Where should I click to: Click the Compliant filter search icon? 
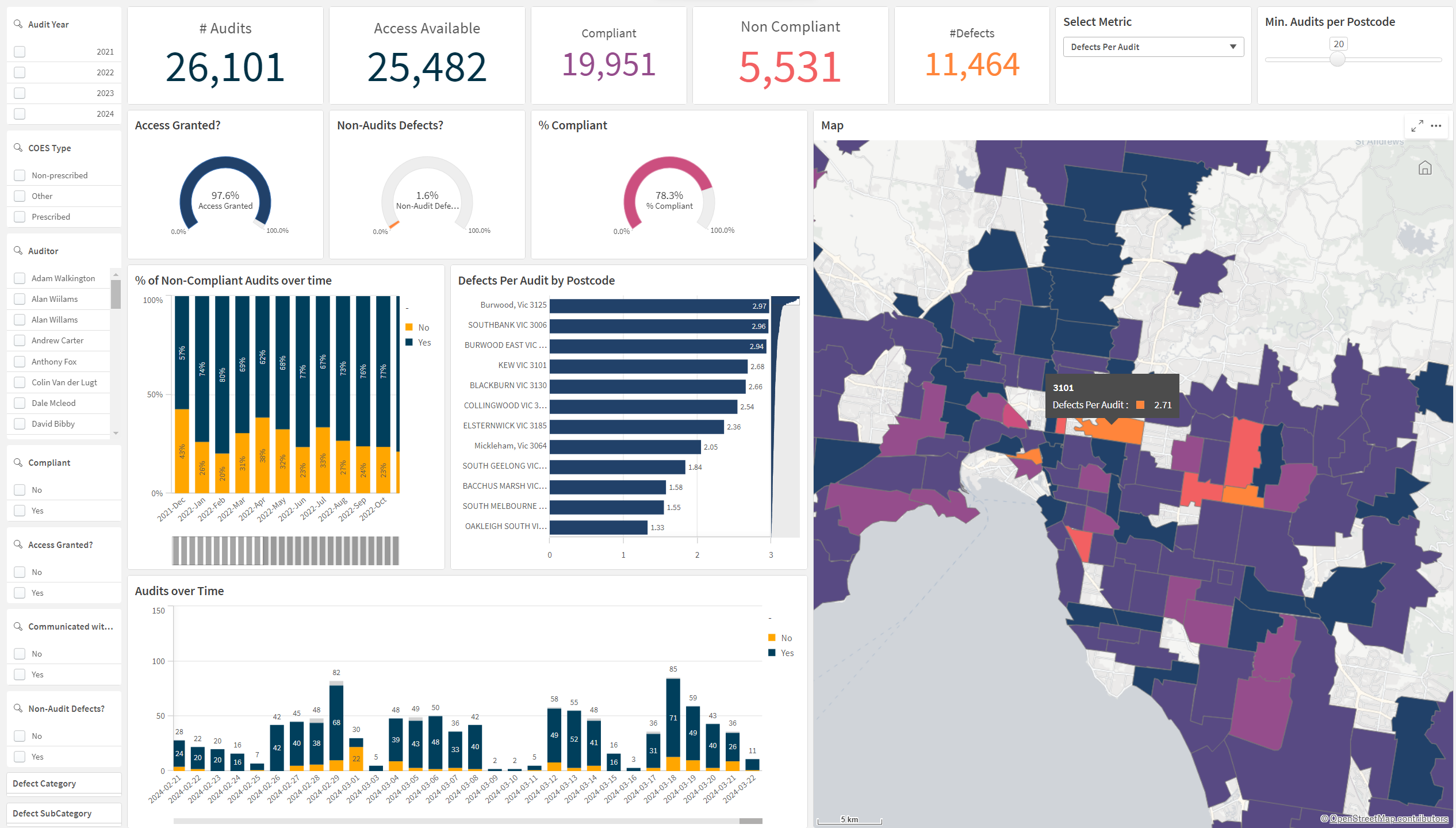click(x=18, y=462)
